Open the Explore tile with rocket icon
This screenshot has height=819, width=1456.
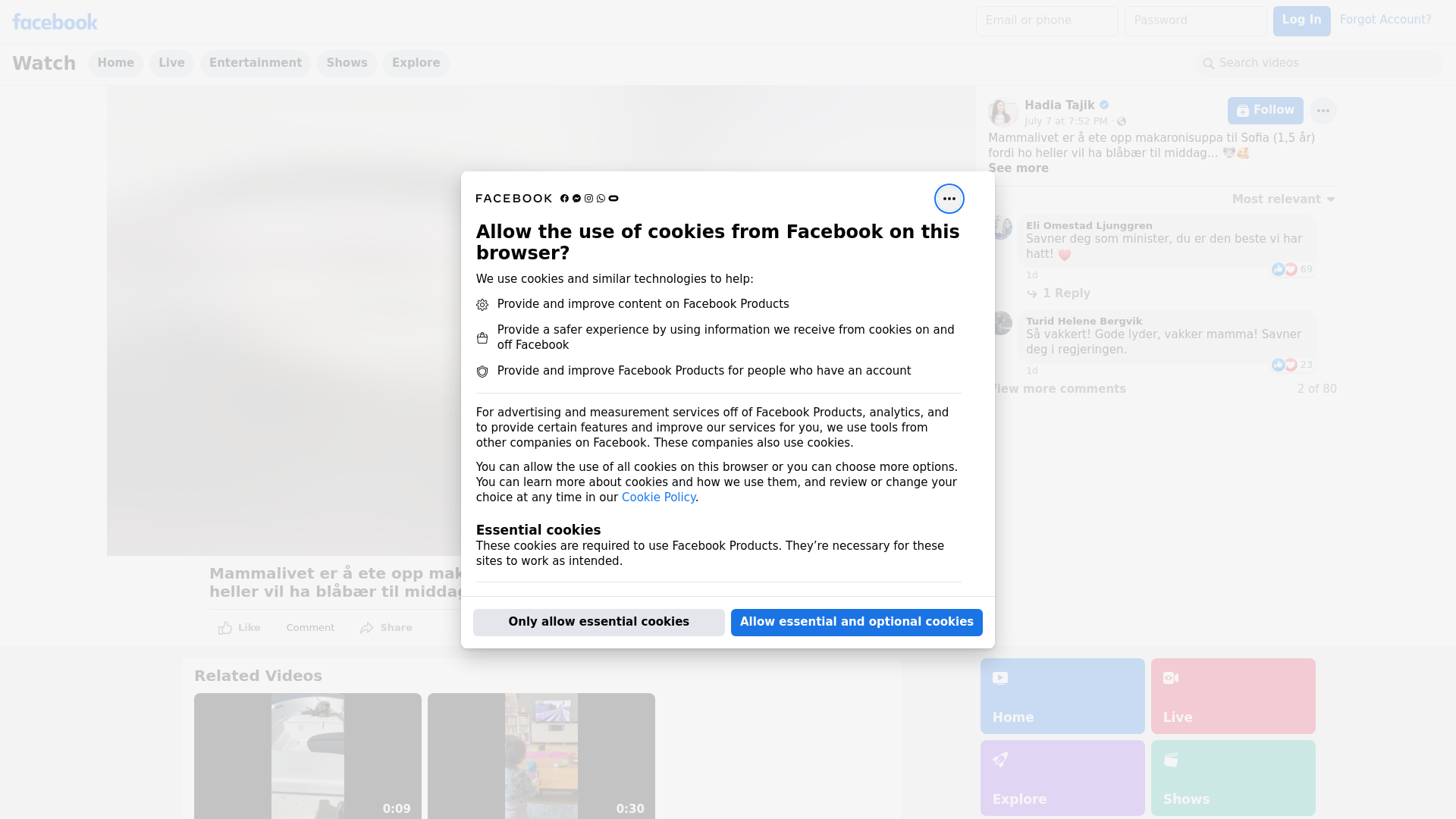point(1062,777)
